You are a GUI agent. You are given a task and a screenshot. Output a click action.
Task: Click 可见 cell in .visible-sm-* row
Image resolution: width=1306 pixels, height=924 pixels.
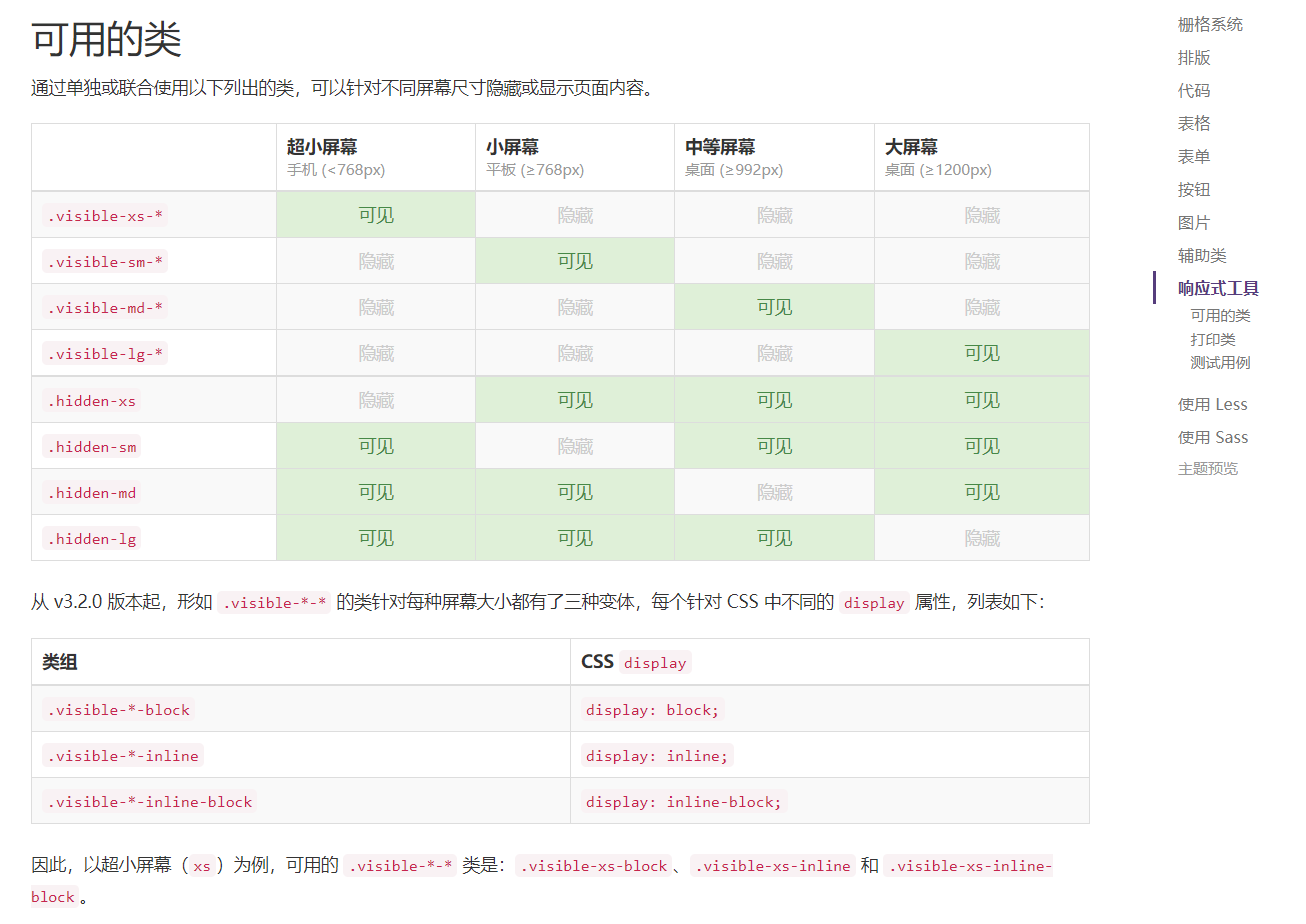575,261
